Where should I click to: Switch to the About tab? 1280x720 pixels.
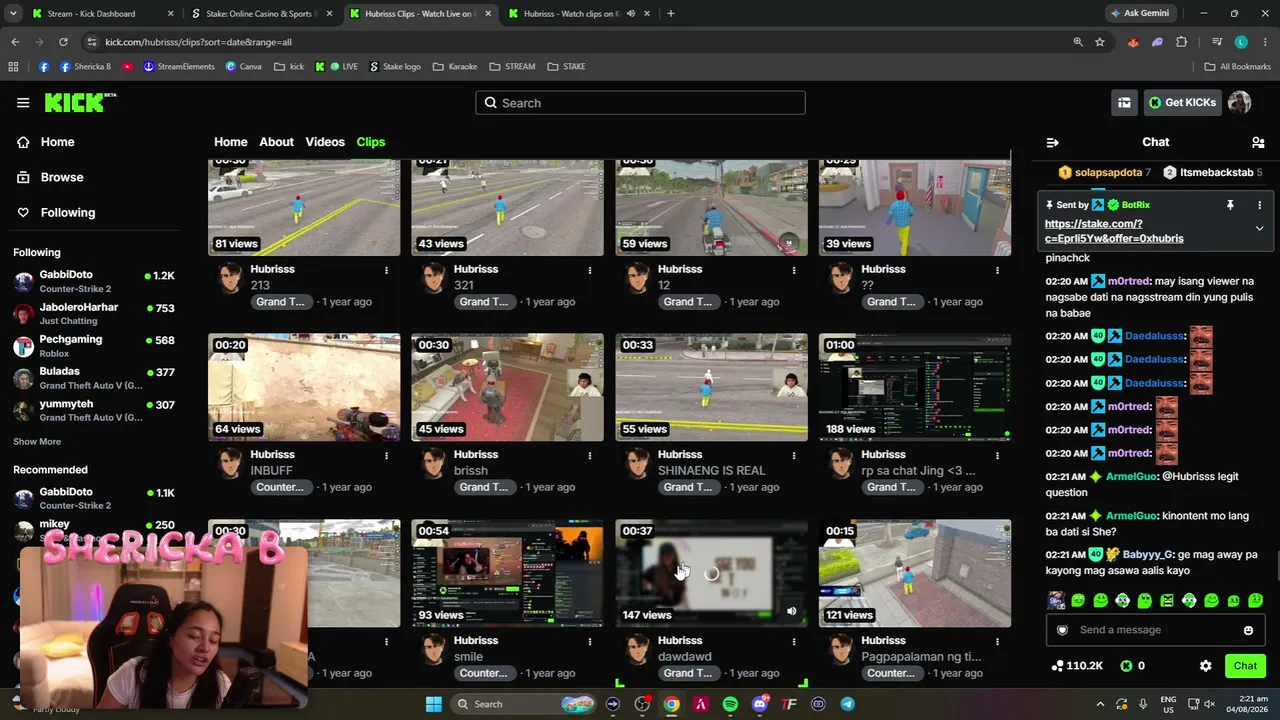(277, 142)
